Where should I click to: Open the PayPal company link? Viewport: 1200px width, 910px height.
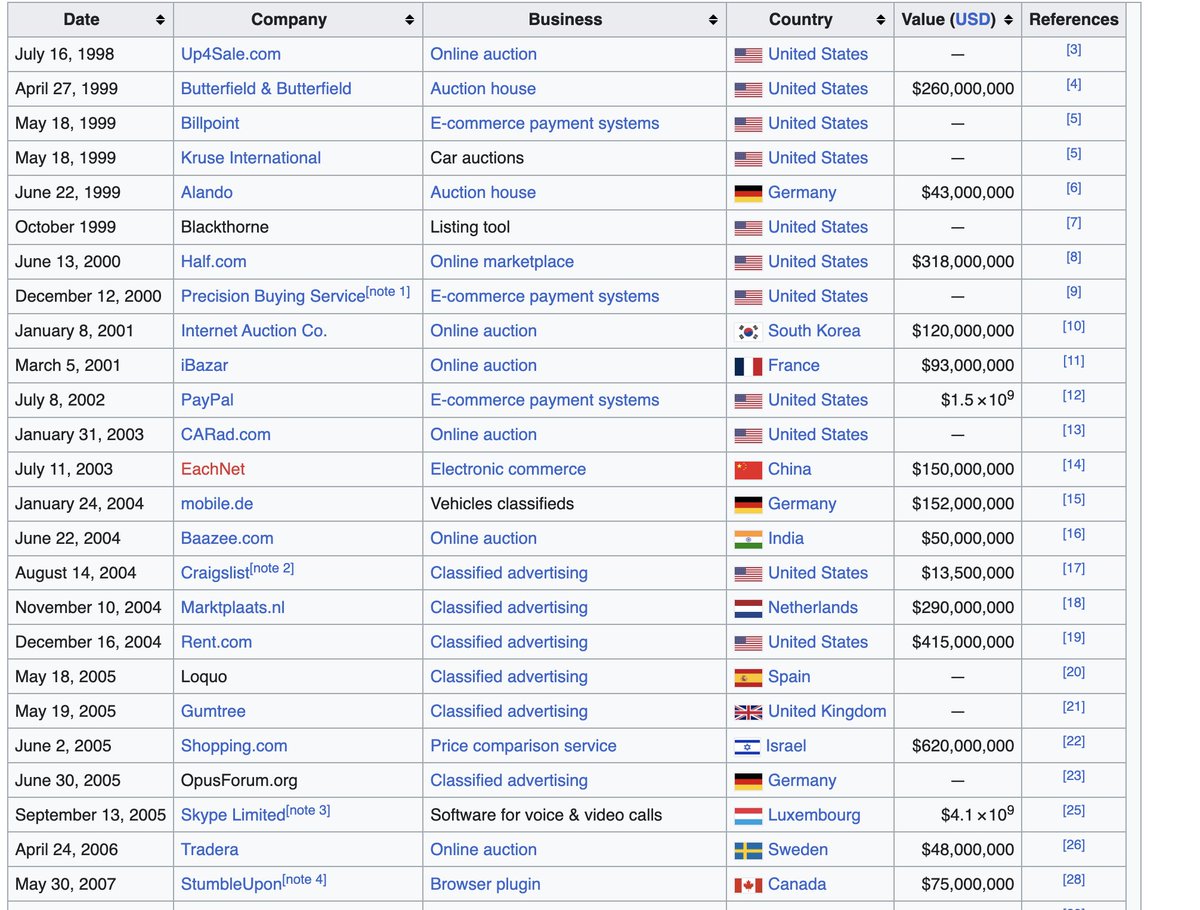pyautogui.click(x=207, y=400)
